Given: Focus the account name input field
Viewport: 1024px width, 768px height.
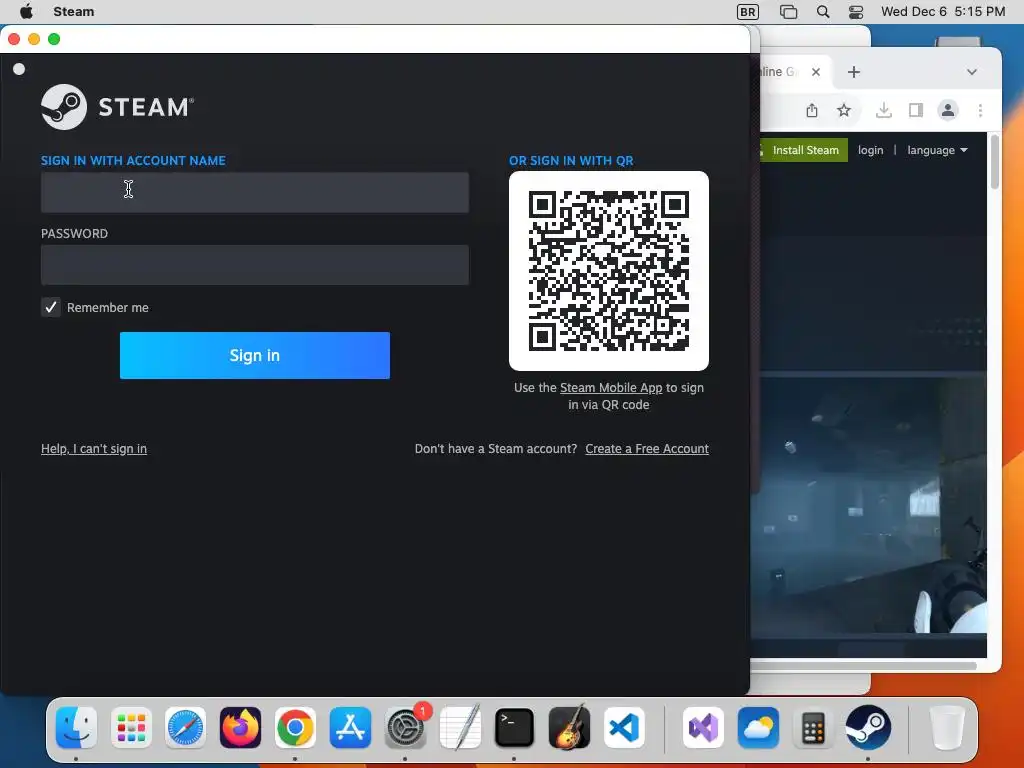Looking at the screenshot, I should coord(255,192).
